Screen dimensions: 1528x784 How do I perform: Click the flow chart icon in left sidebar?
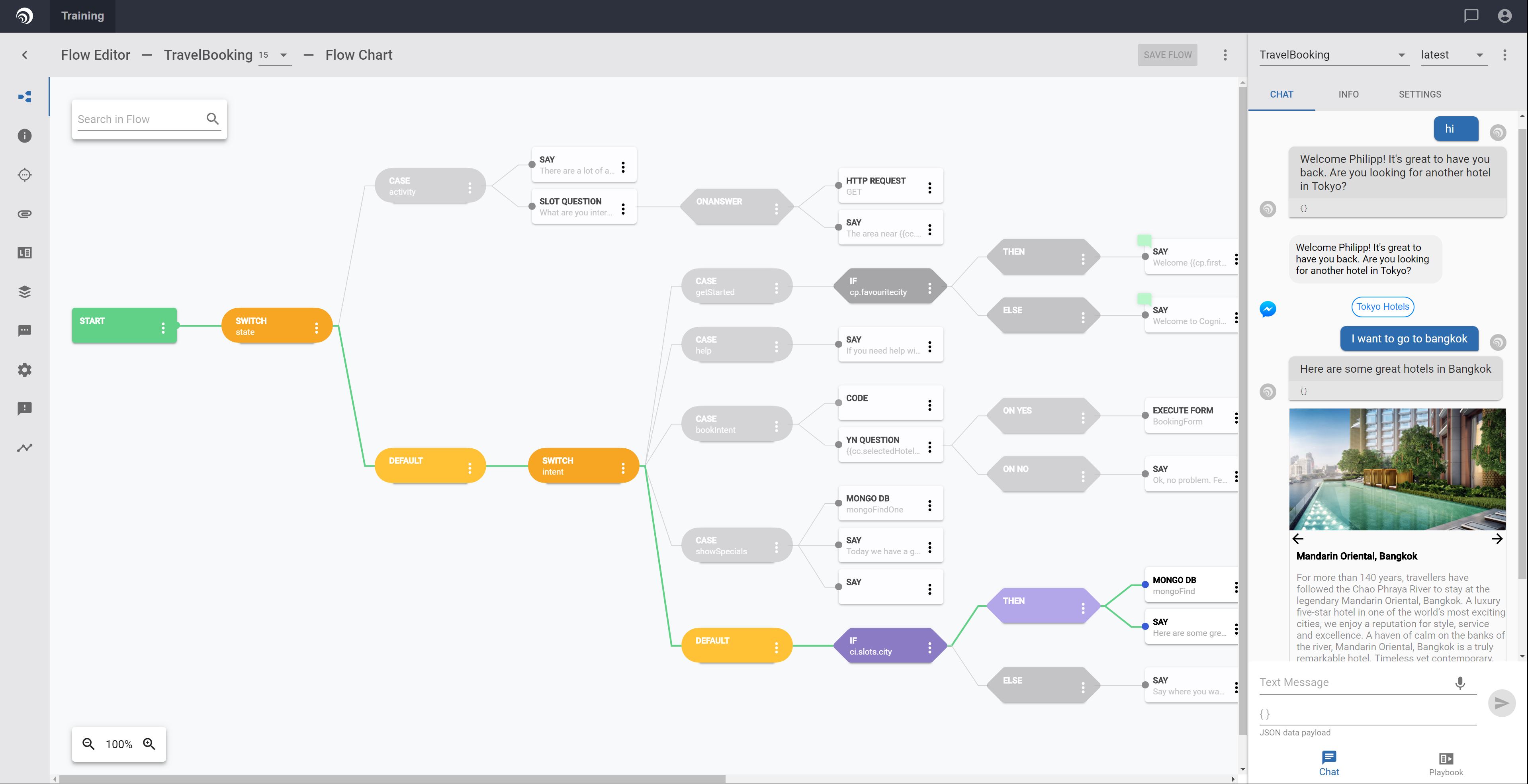coord(24,97)
